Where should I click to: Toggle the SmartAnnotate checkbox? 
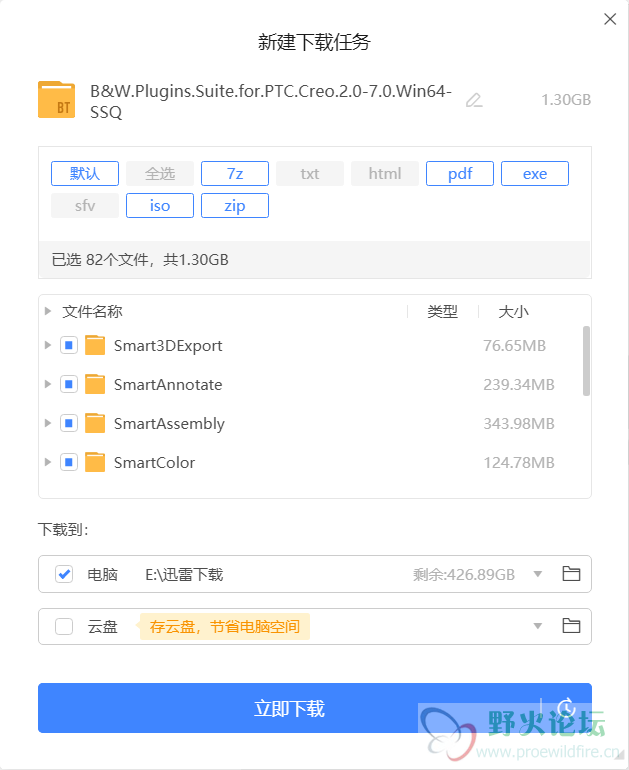point(69,384)
